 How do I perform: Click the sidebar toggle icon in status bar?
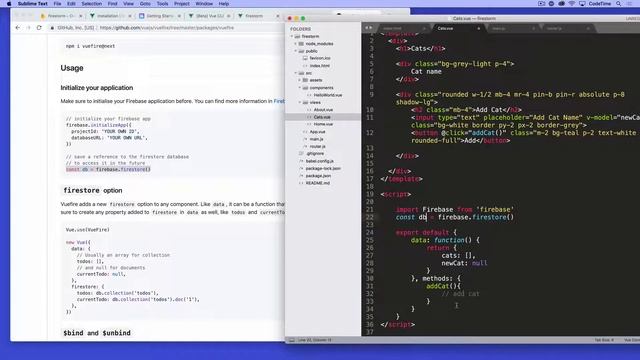[291, 340]
